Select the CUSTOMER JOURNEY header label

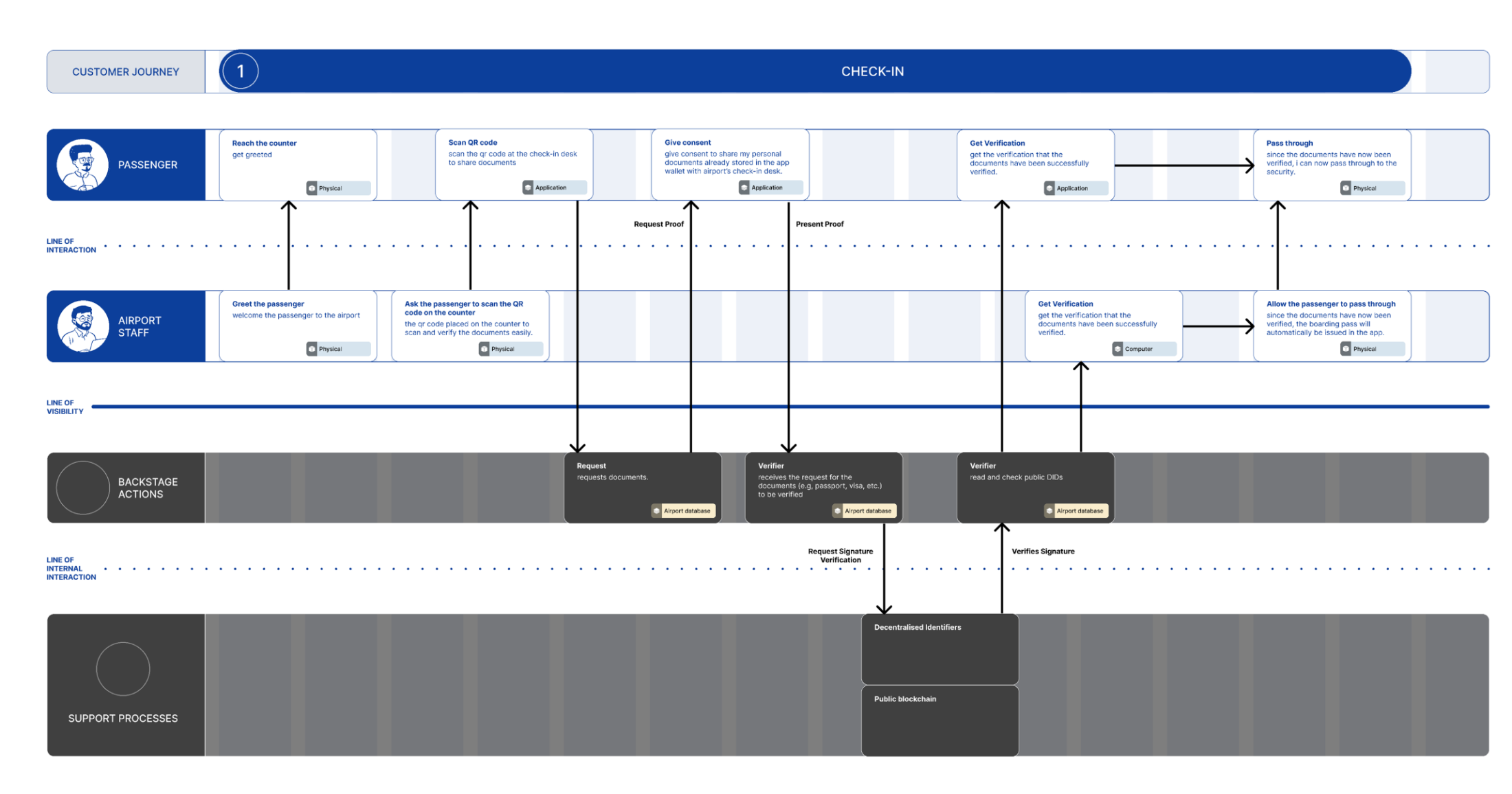coord(126,71)
